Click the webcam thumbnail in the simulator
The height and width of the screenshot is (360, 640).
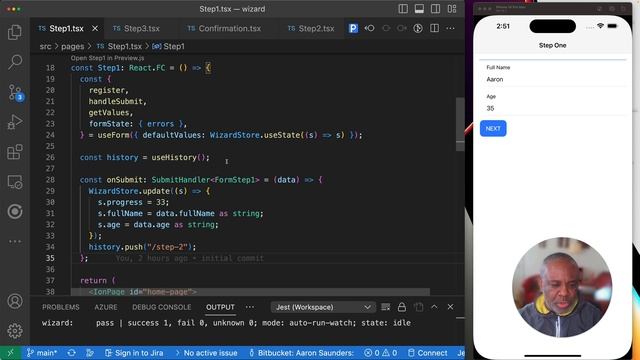pos(562,287)
